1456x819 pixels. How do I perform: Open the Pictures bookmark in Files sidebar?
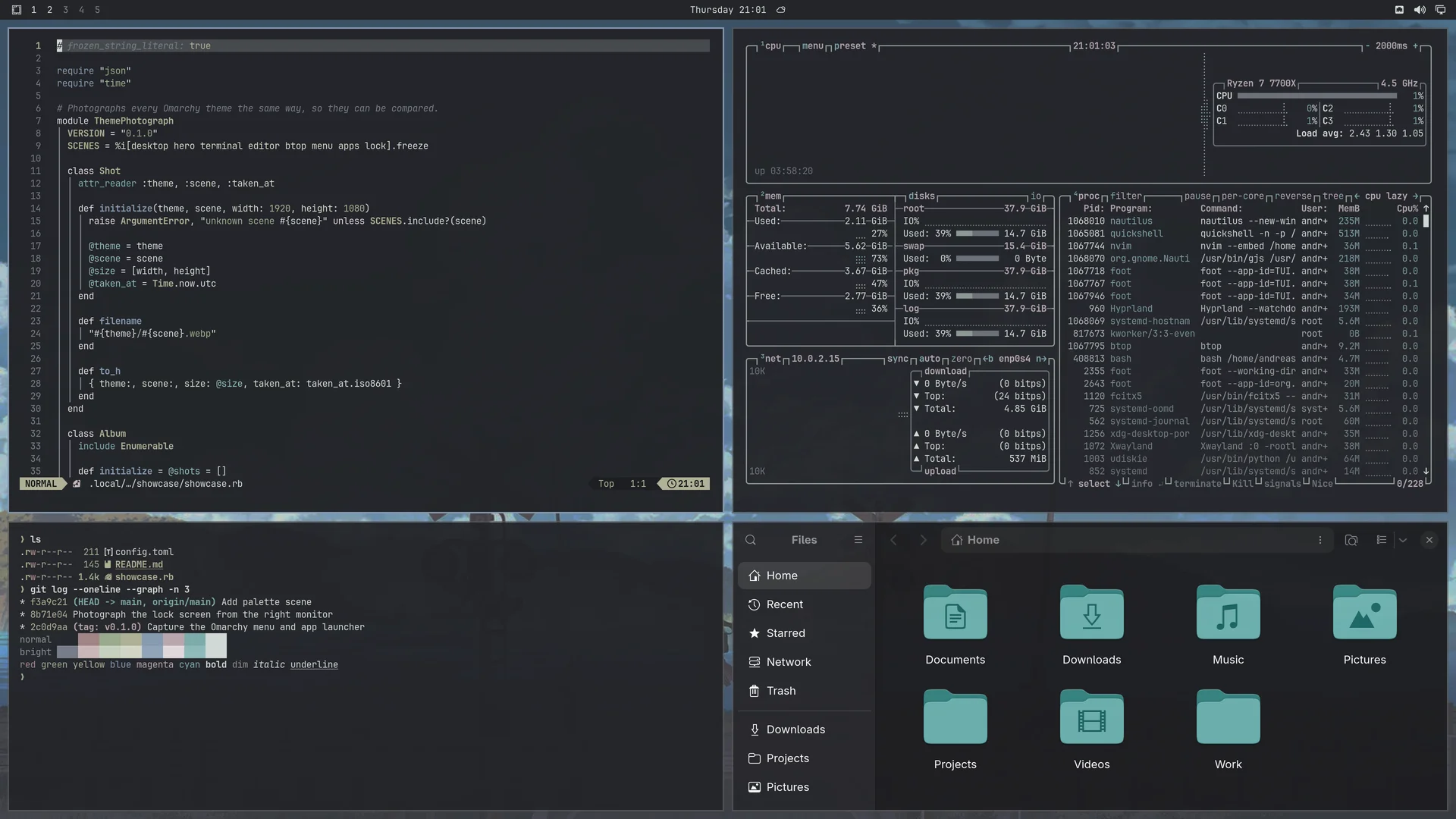point(805,787)
